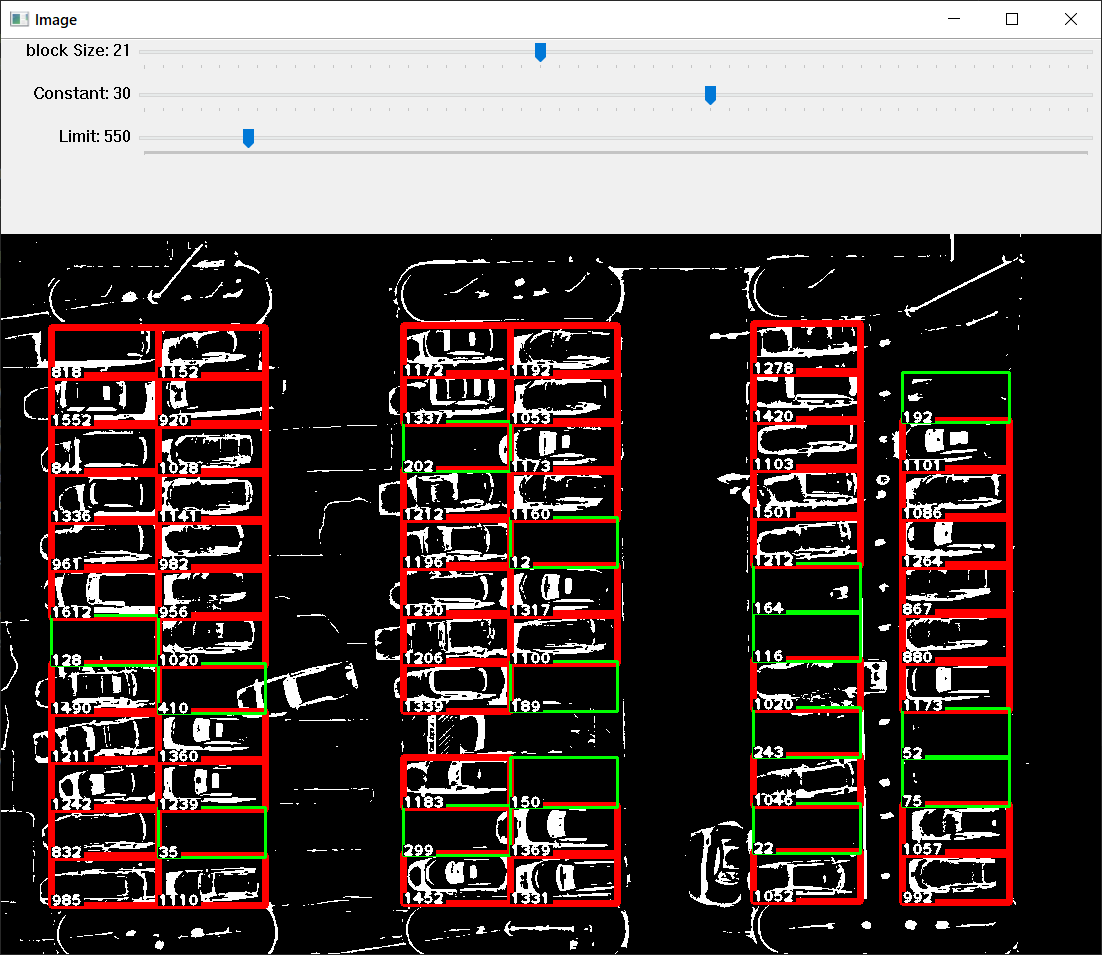
Task: Click the pixel count text '1612'
Action: [x=72, y=612]
